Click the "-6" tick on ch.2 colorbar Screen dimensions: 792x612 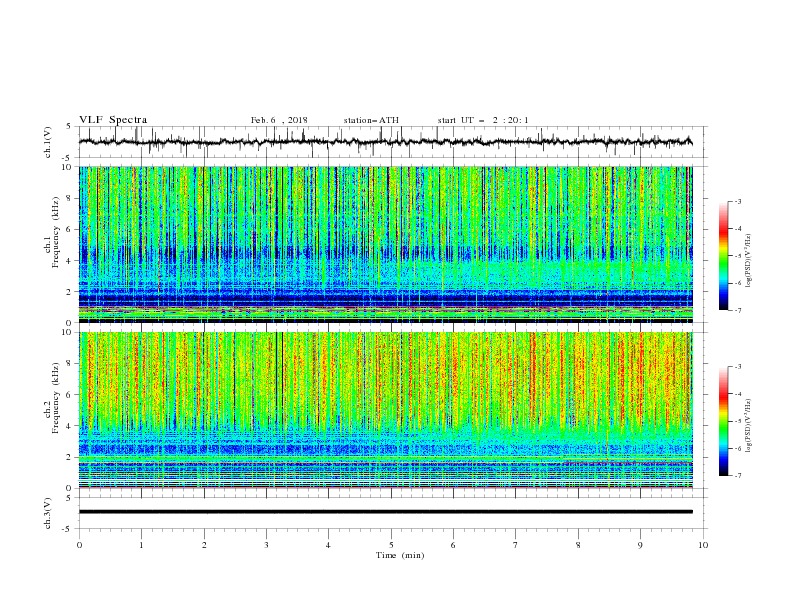point(738,448)
